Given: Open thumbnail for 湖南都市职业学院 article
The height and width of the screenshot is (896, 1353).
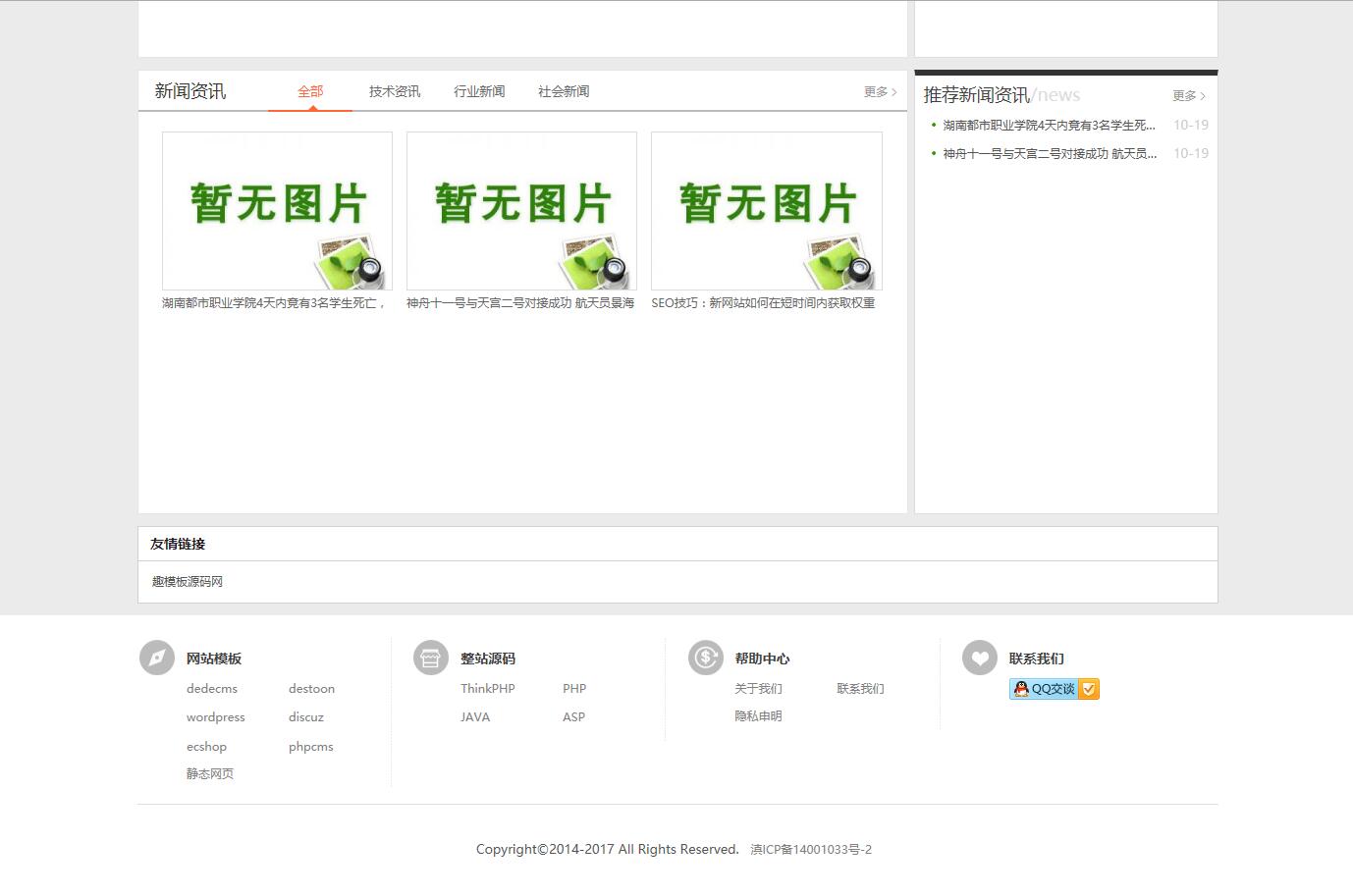Looking at the screenshot, I should coord(277,211).
